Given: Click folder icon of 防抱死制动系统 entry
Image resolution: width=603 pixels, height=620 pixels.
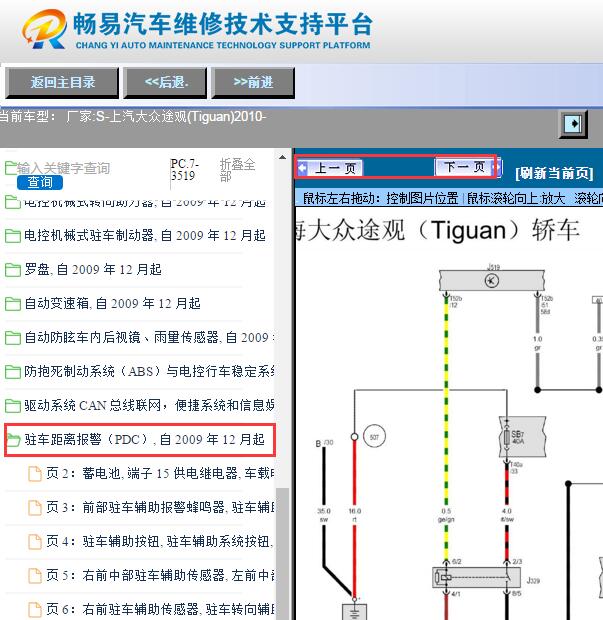Looking at the screenshot, I should tap(13, 372).
